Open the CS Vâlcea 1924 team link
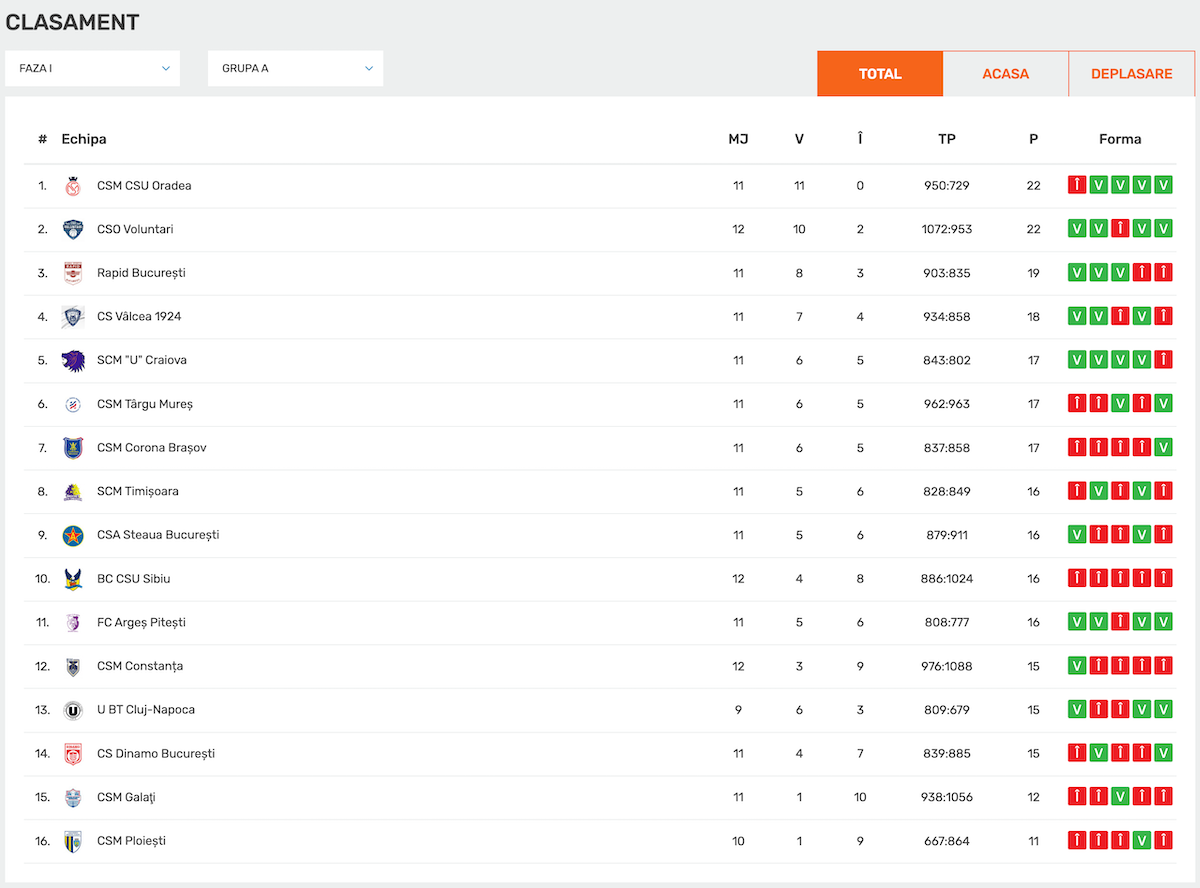Viewport: 1200px width, 888px height. click(x=139, y=317)
